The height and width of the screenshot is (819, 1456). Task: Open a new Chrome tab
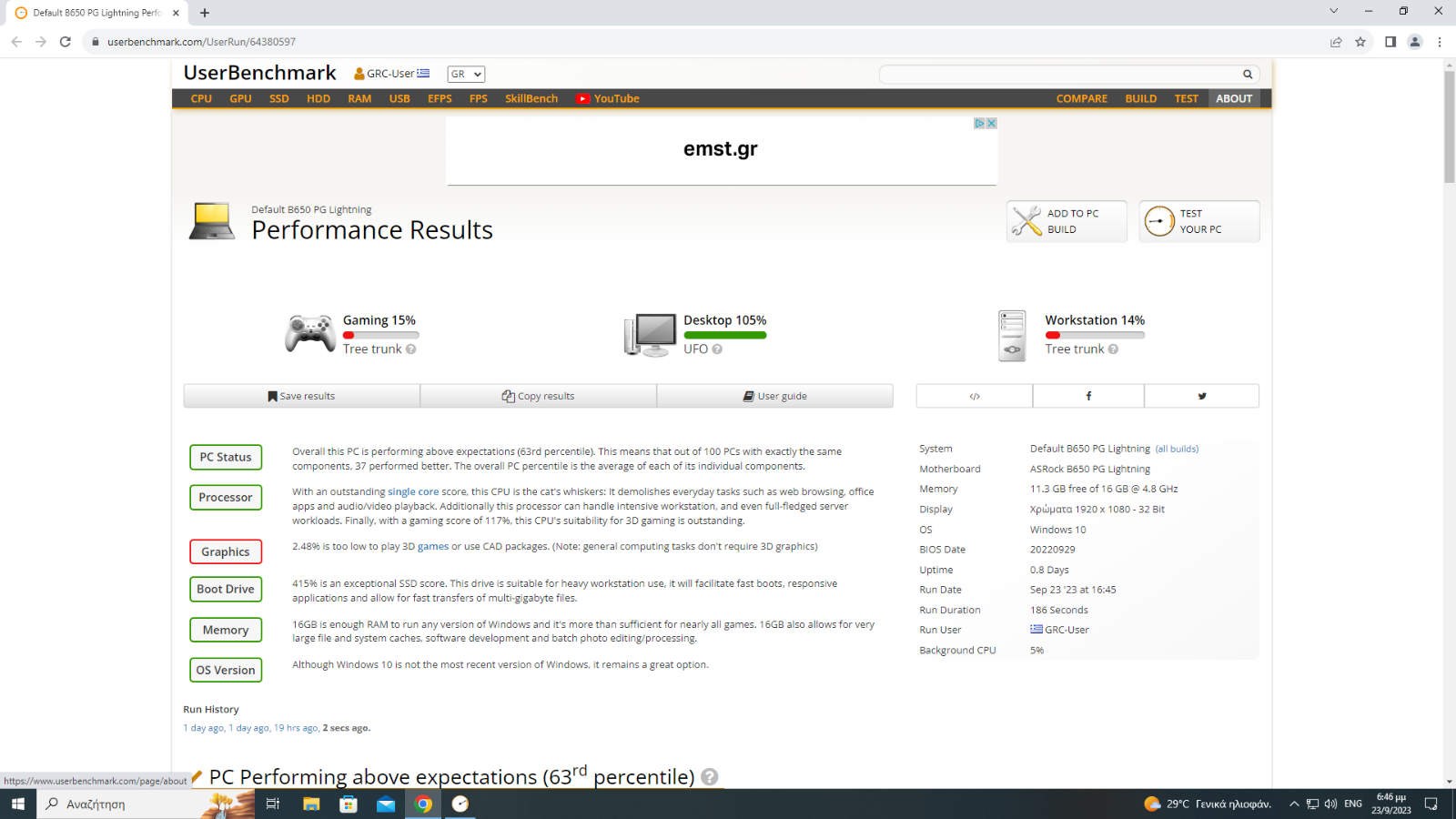click(205, 13)
